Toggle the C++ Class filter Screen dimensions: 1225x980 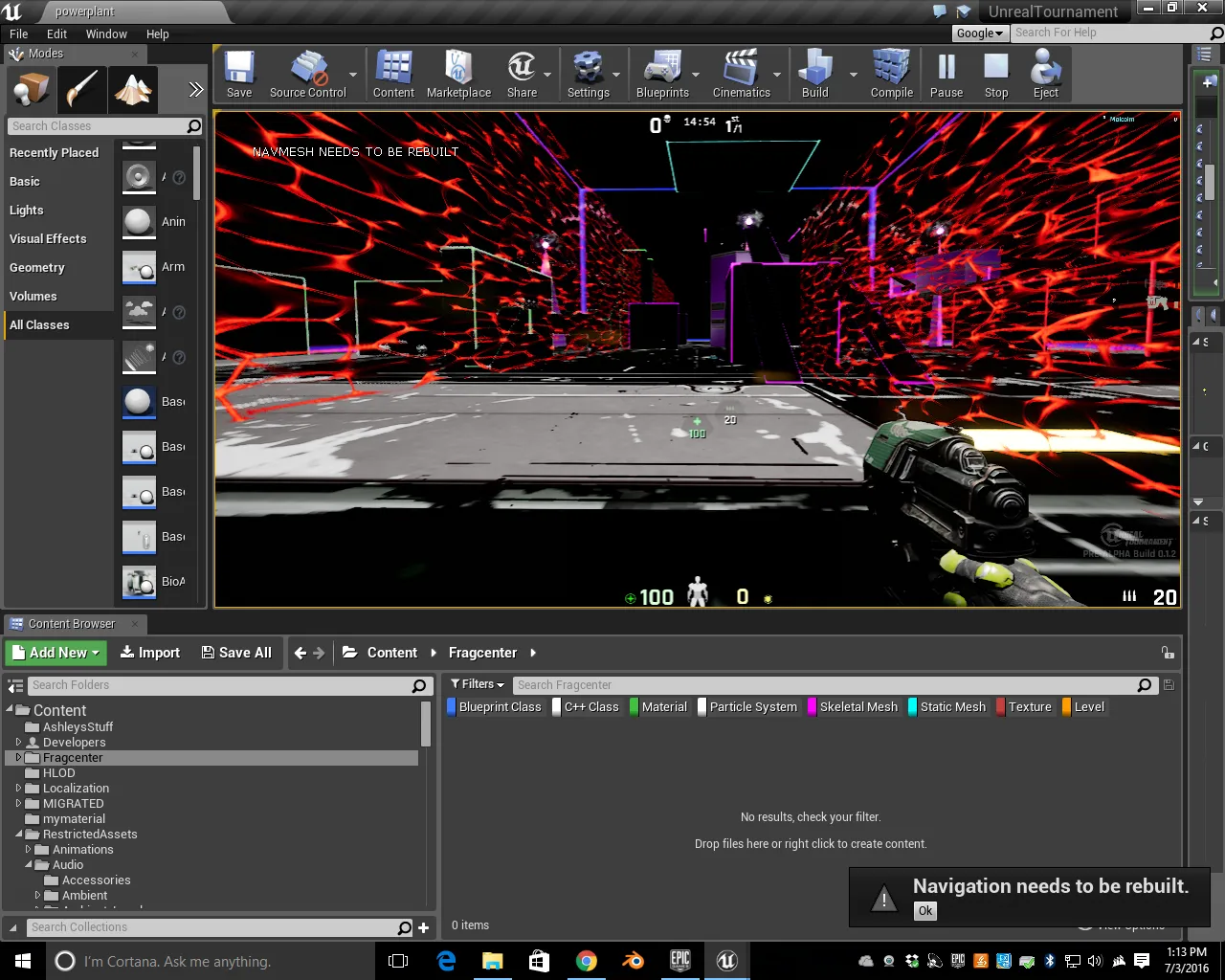pyautogui.click(x=586, y=707)
